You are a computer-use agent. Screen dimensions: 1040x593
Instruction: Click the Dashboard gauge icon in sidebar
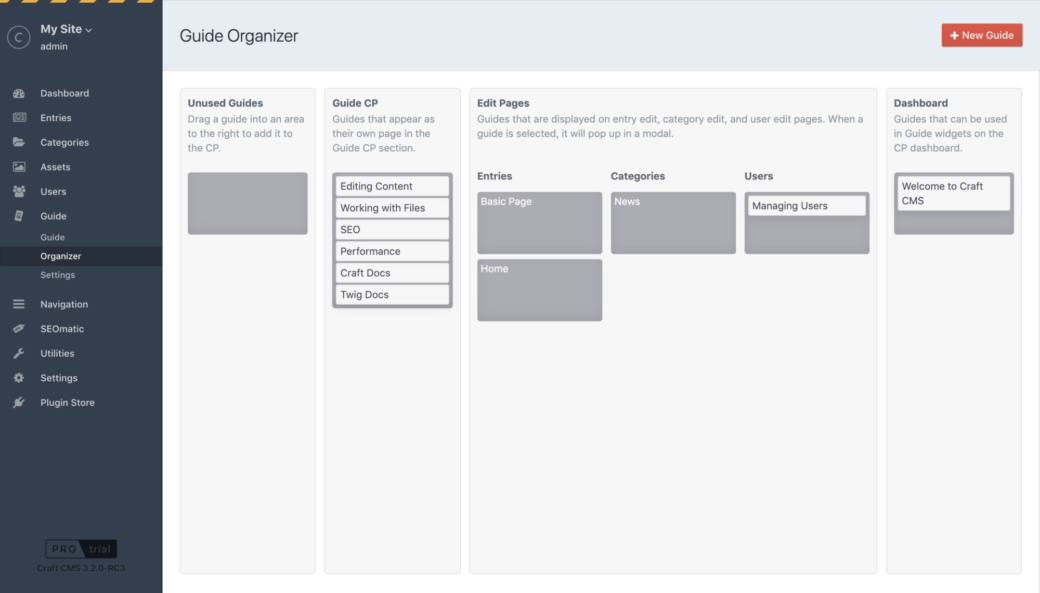coord(19,94)
